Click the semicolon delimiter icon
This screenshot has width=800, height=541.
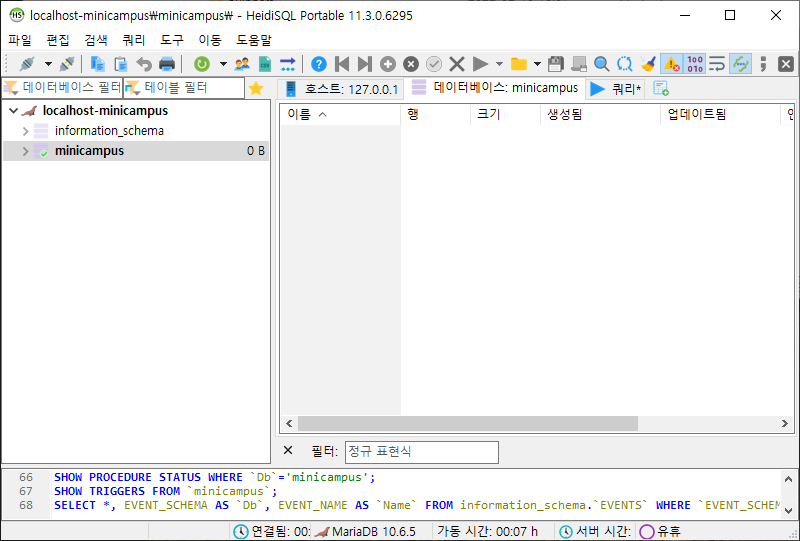[763, 64]
